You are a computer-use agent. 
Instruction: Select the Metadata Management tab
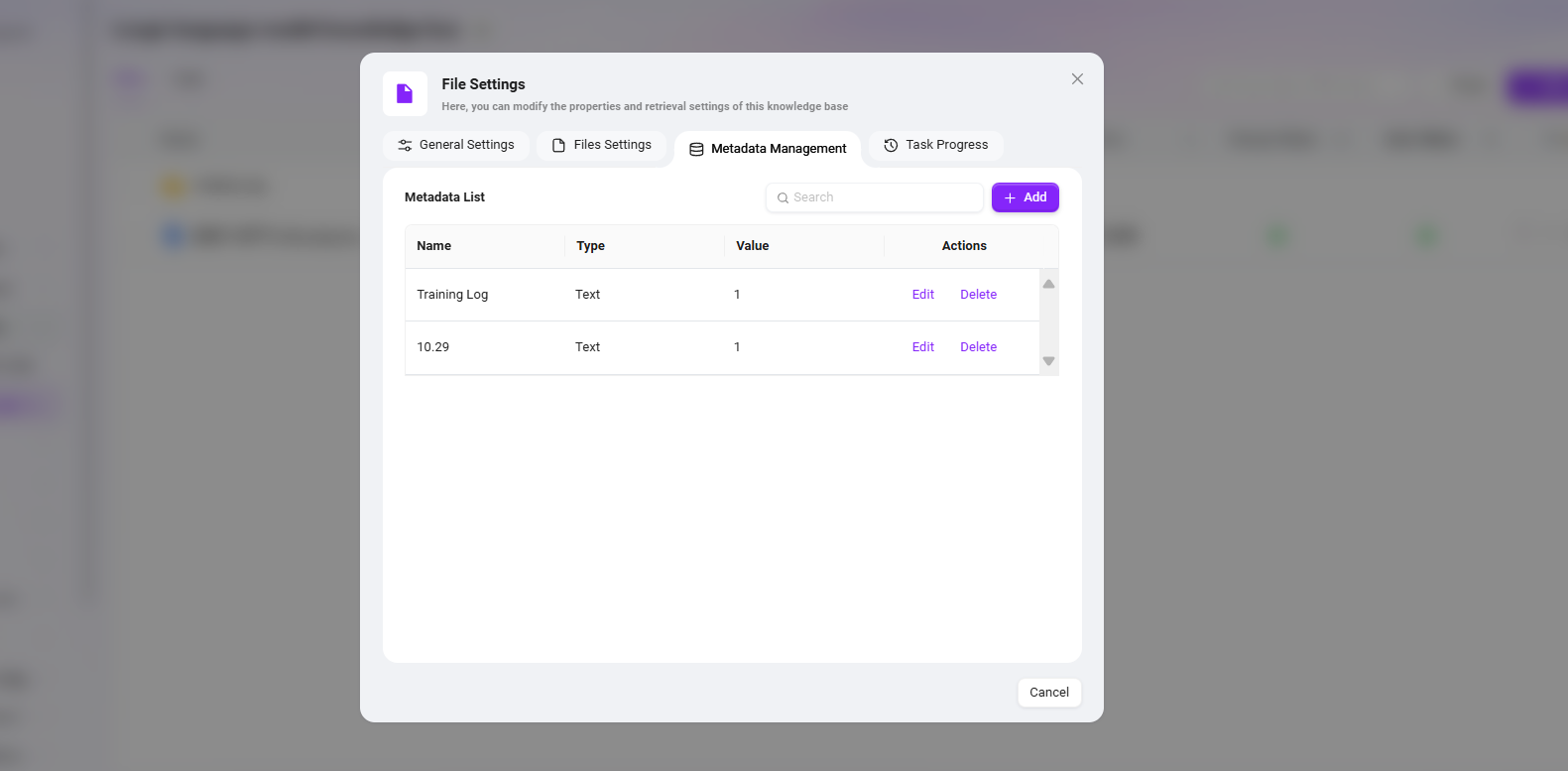point(768,149)
